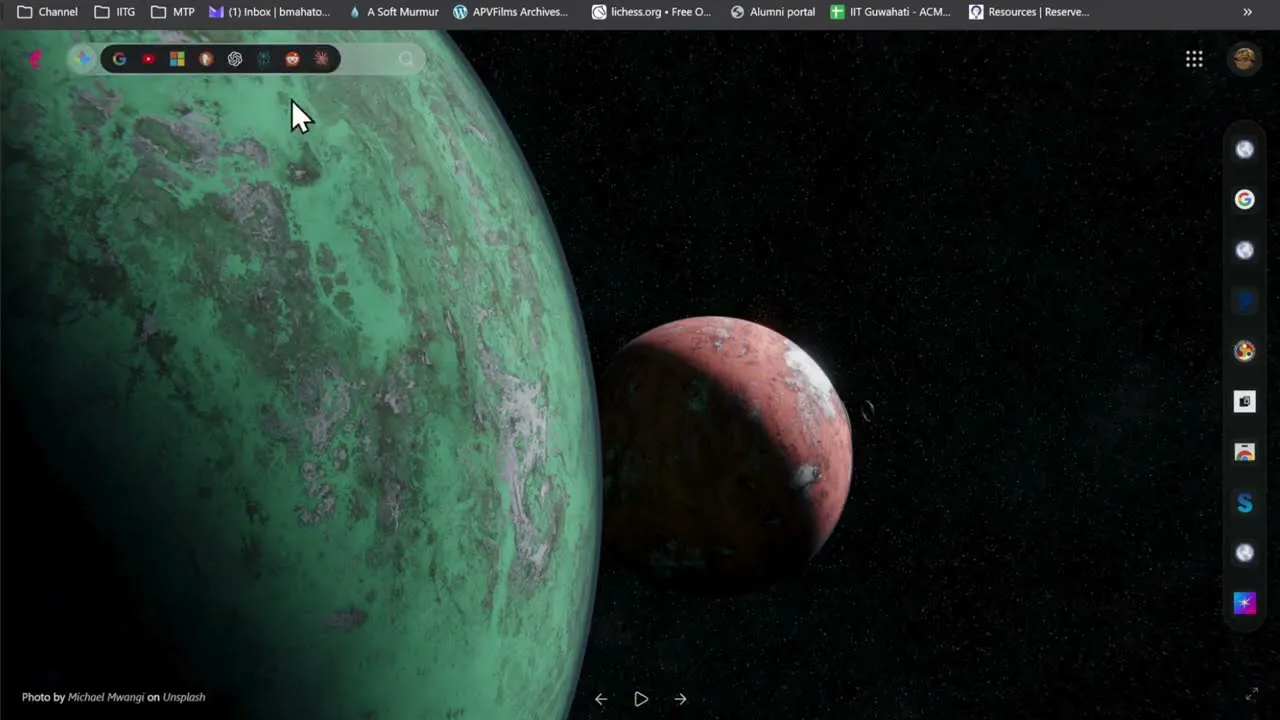Viewport: 1280px width, 720px height.
Task: Click the colorful pinwheel icon left of Google
Action: click(x=82, y=59)
